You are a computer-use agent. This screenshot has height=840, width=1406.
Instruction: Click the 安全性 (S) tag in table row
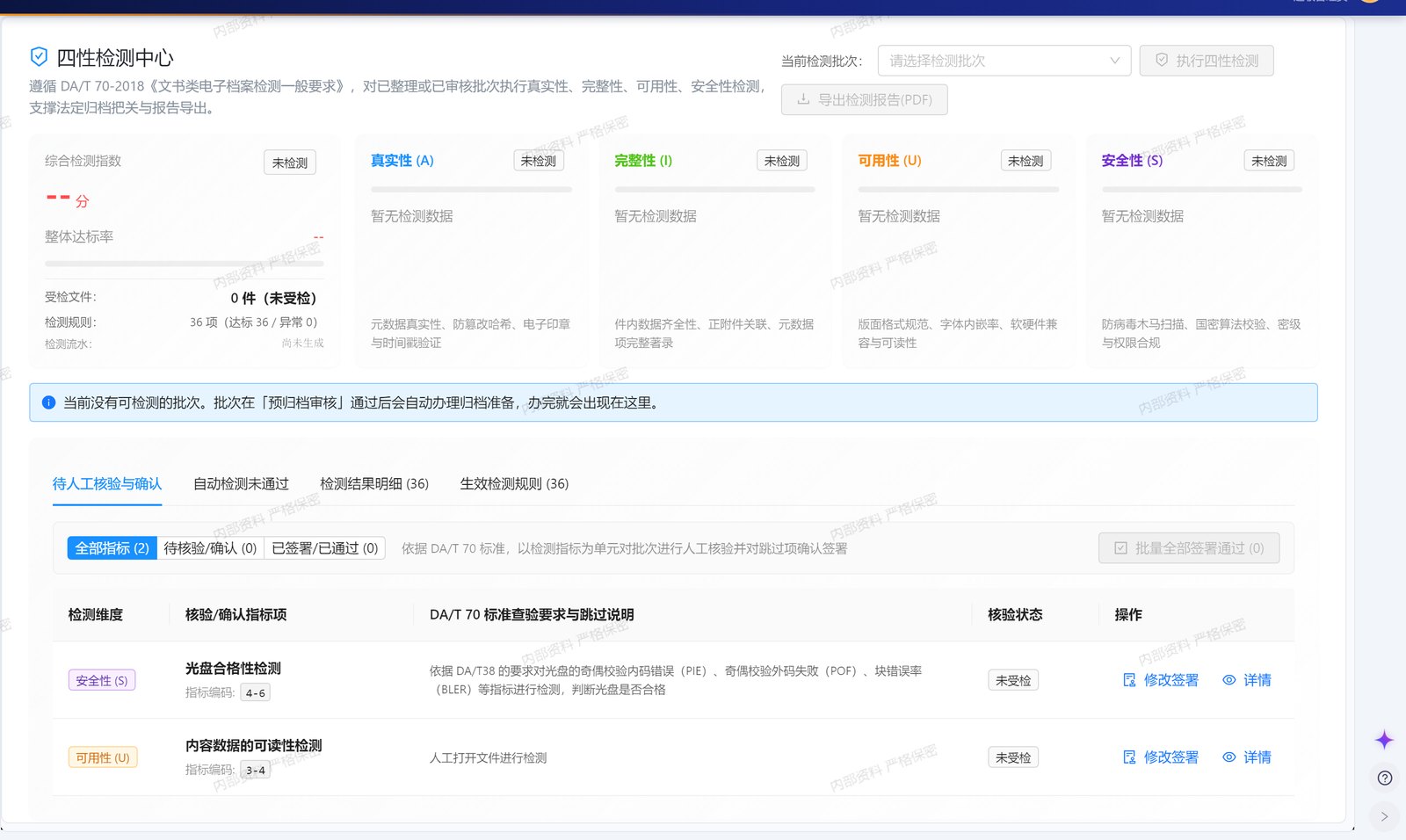[x=102, y=680]
